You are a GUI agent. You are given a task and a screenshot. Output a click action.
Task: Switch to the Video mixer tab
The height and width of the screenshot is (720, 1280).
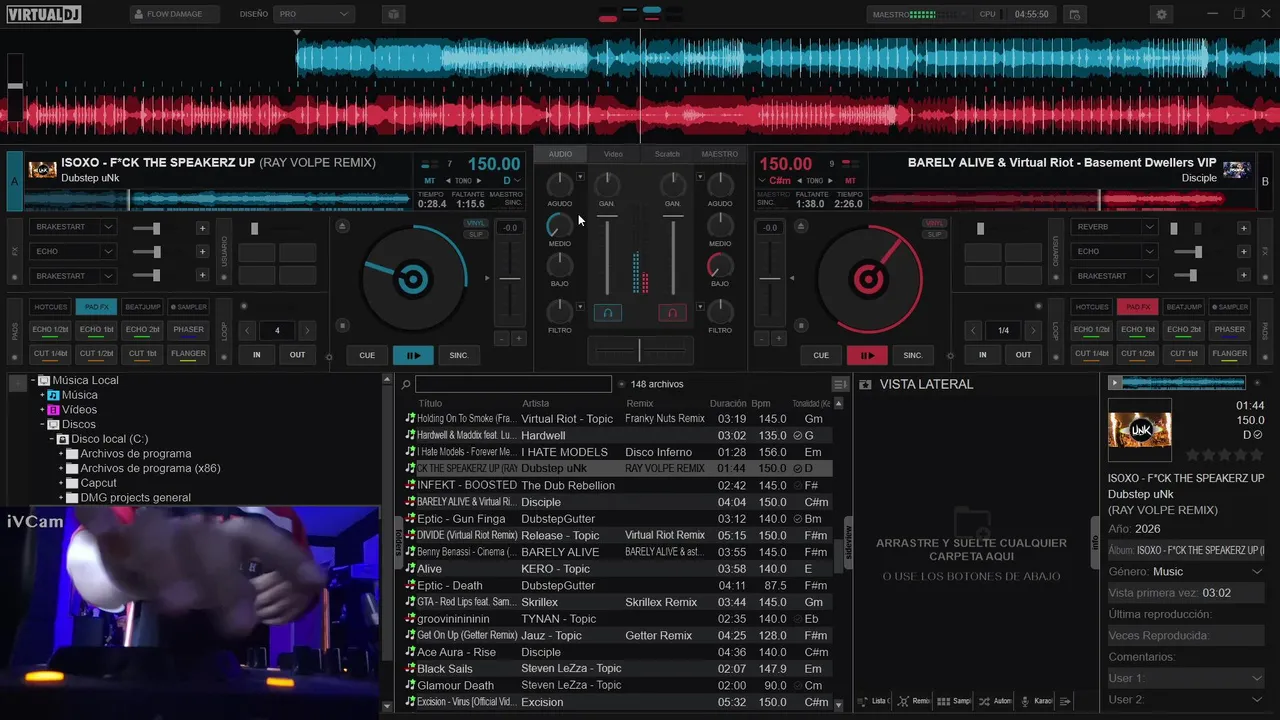coord(613,154)
